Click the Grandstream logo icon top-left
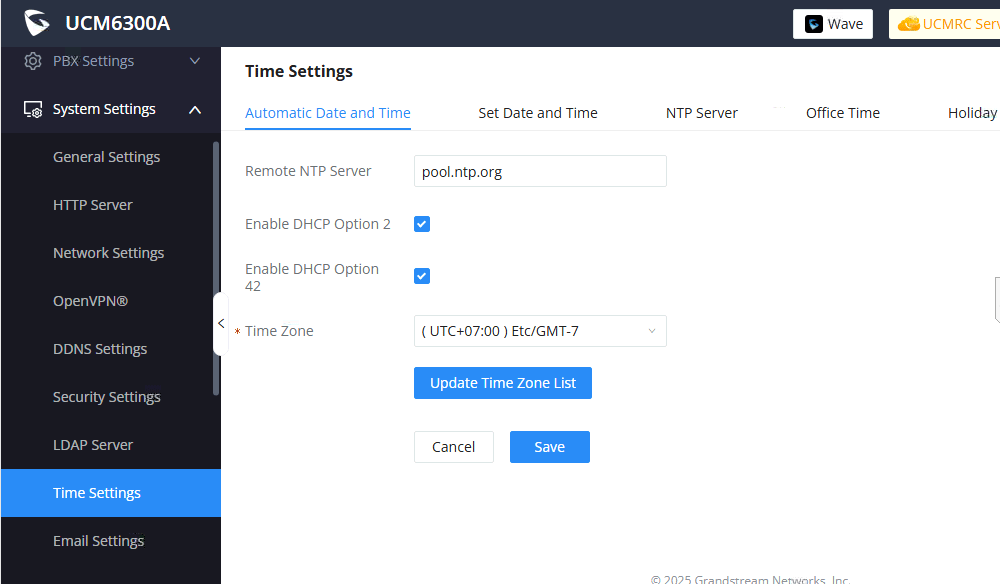This screenshot has height=584, width=1000. tap(36, 22)
